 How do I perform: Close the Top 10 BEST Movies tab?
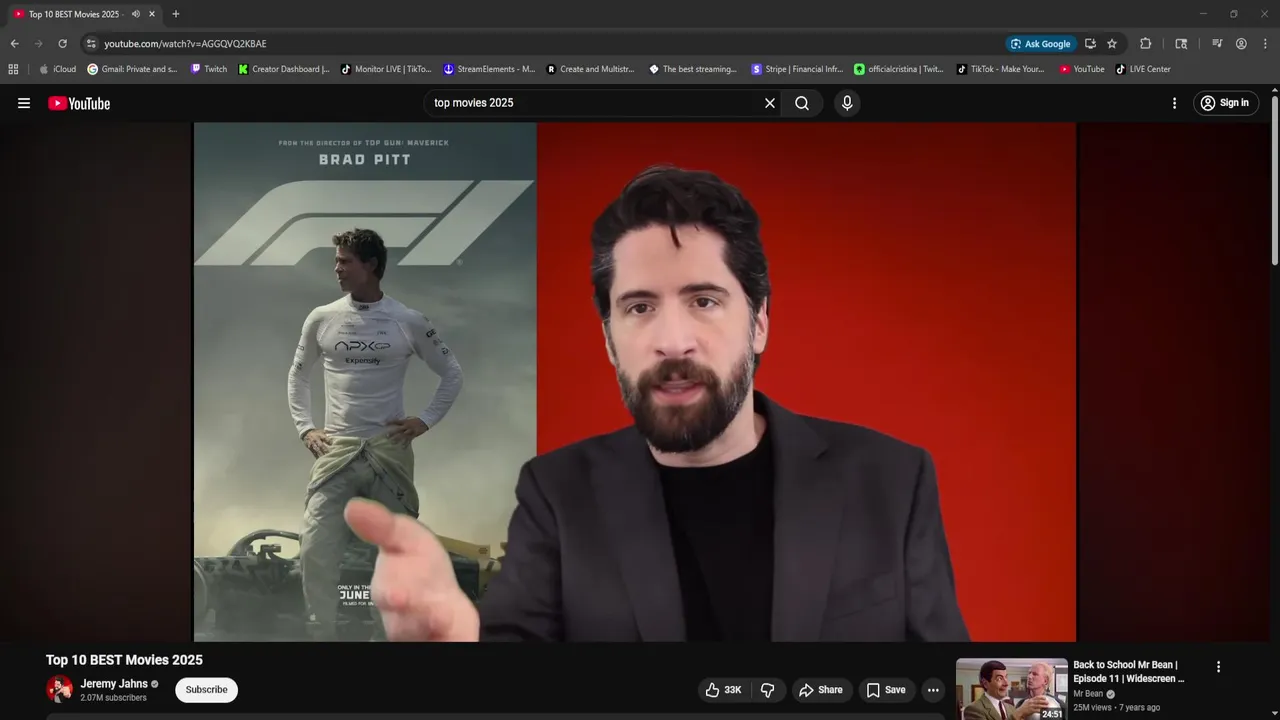(x=152, y=14)
